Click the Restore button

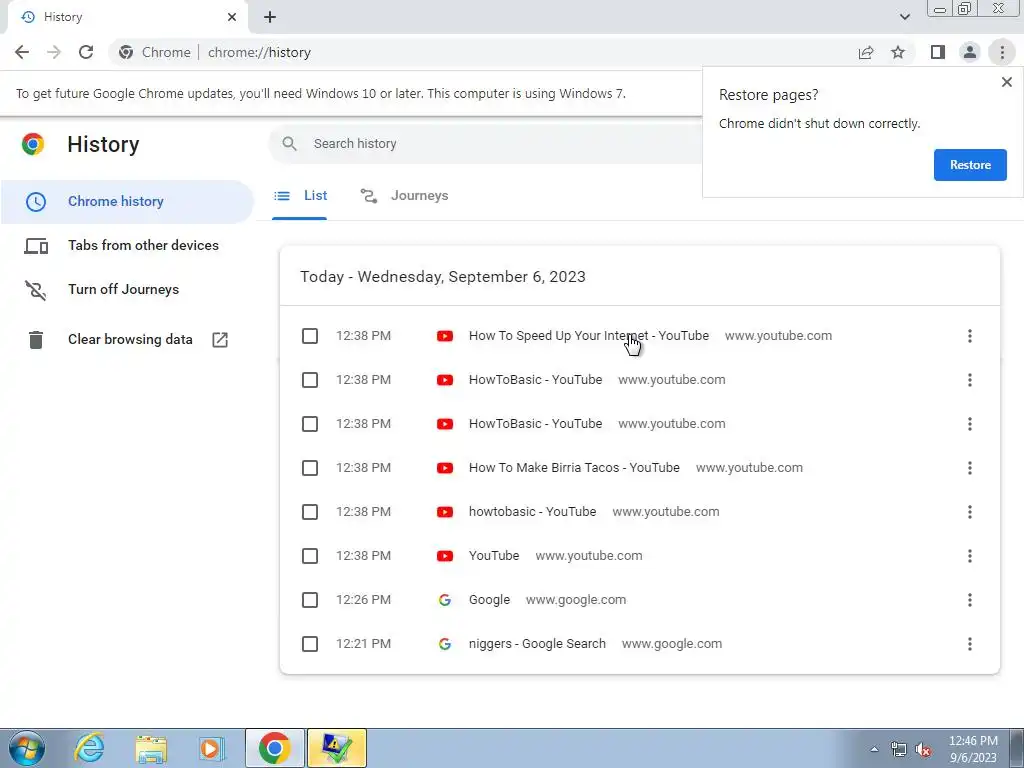pos(970,165)
